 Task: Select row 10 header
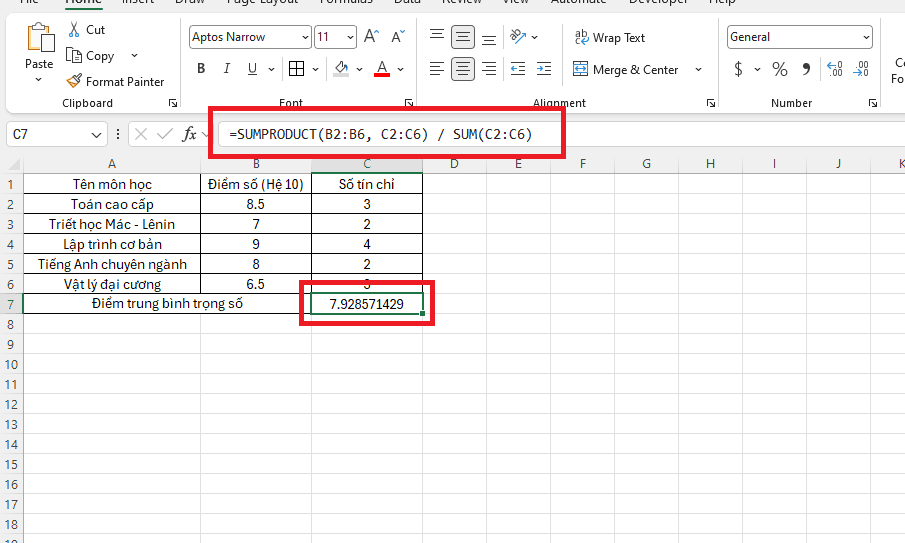point(12,365)
